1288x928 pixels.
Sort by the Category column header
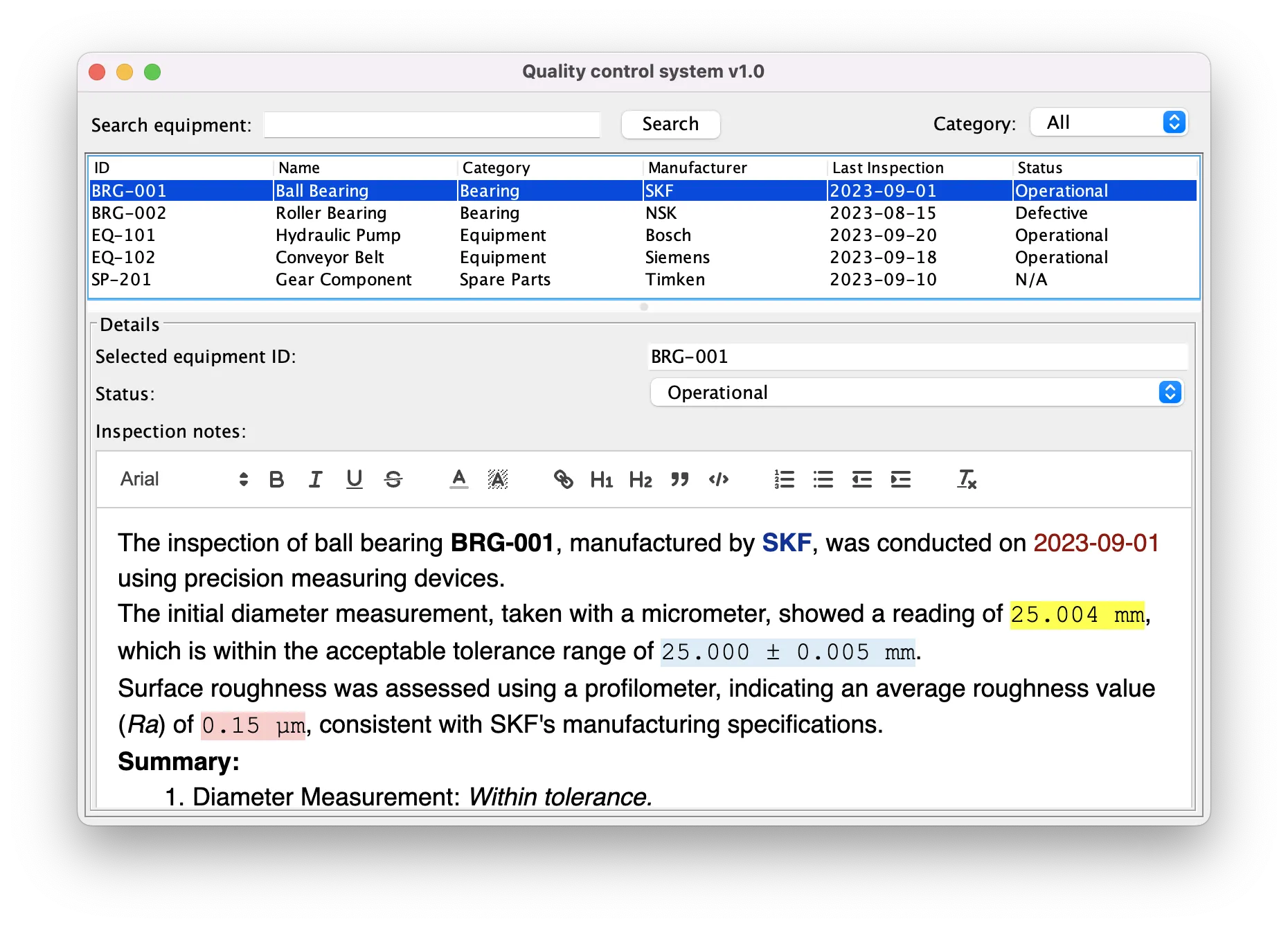click(551, 168)
